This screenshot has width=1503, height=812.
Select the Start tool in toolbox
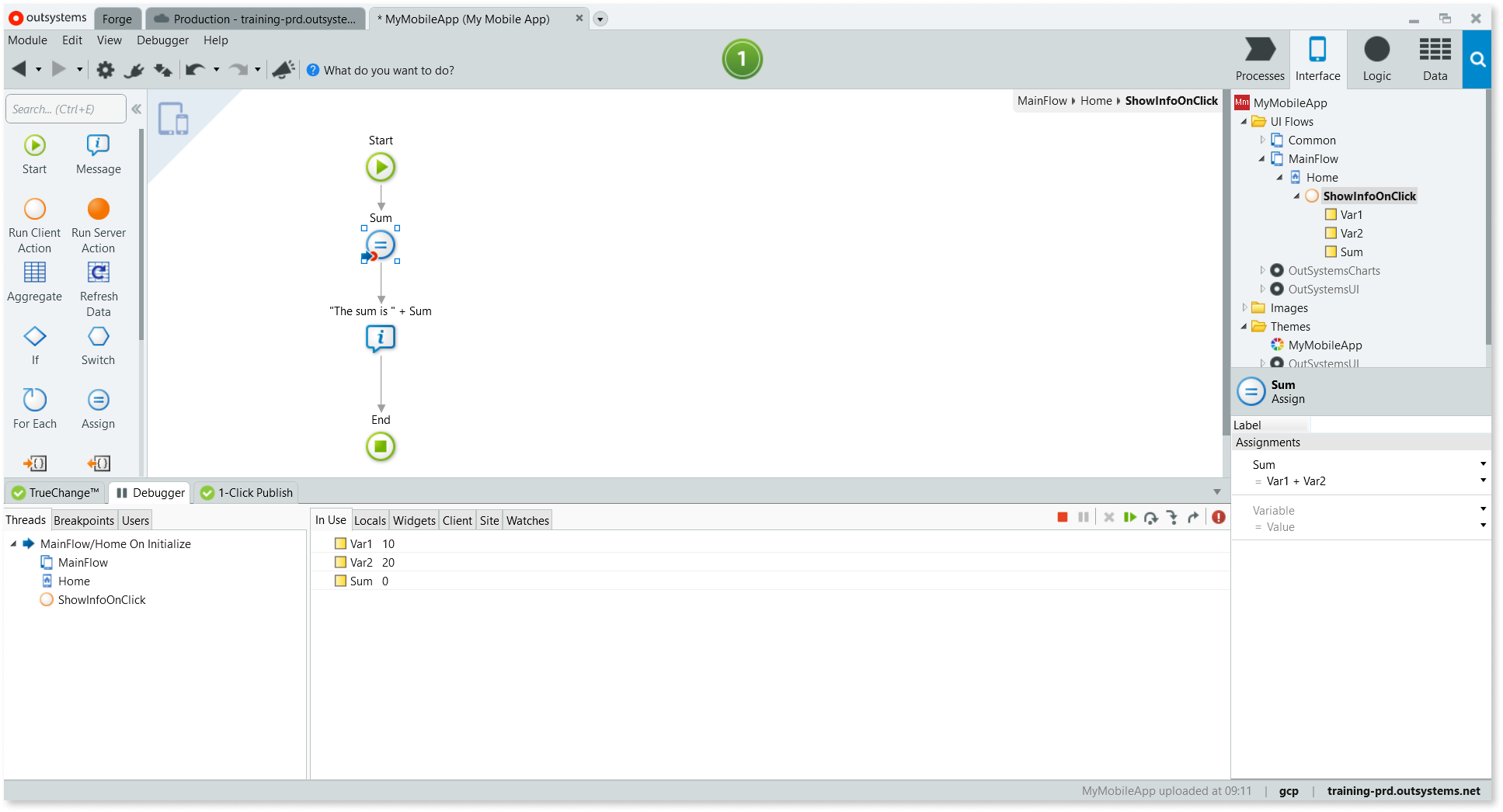pos(35,154)
